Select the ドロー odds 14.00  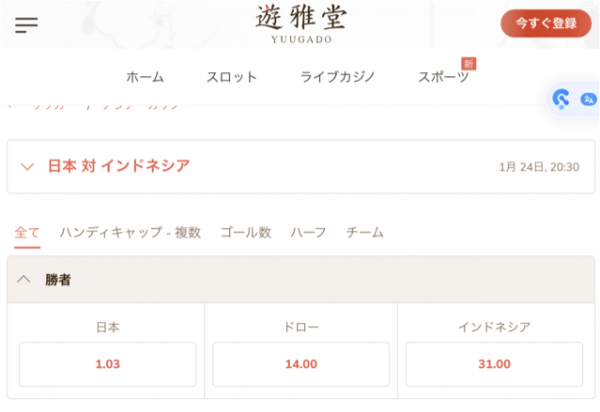pos(301,364)
